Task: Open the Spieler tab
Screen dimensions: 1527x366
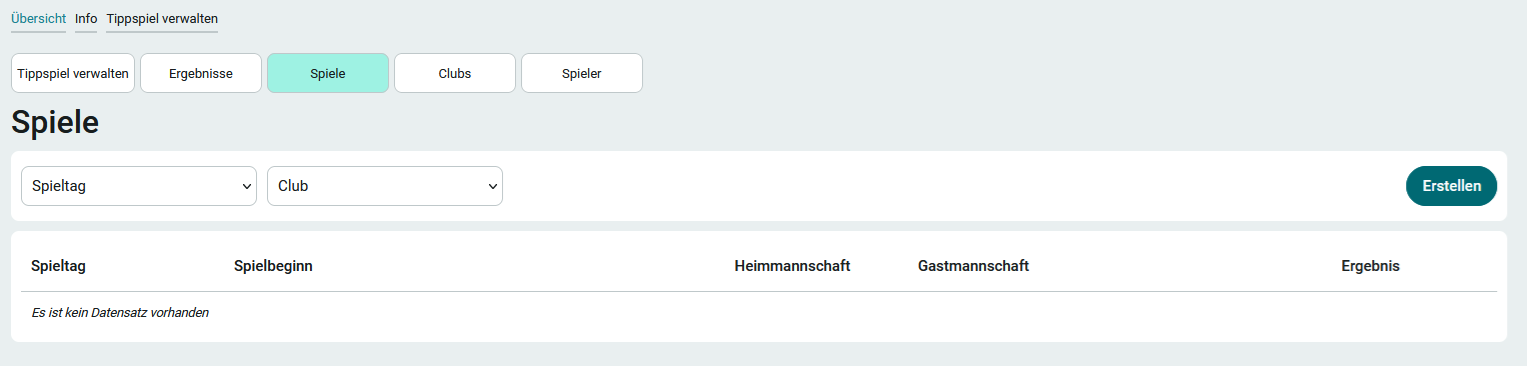Action: pos(582,73)
